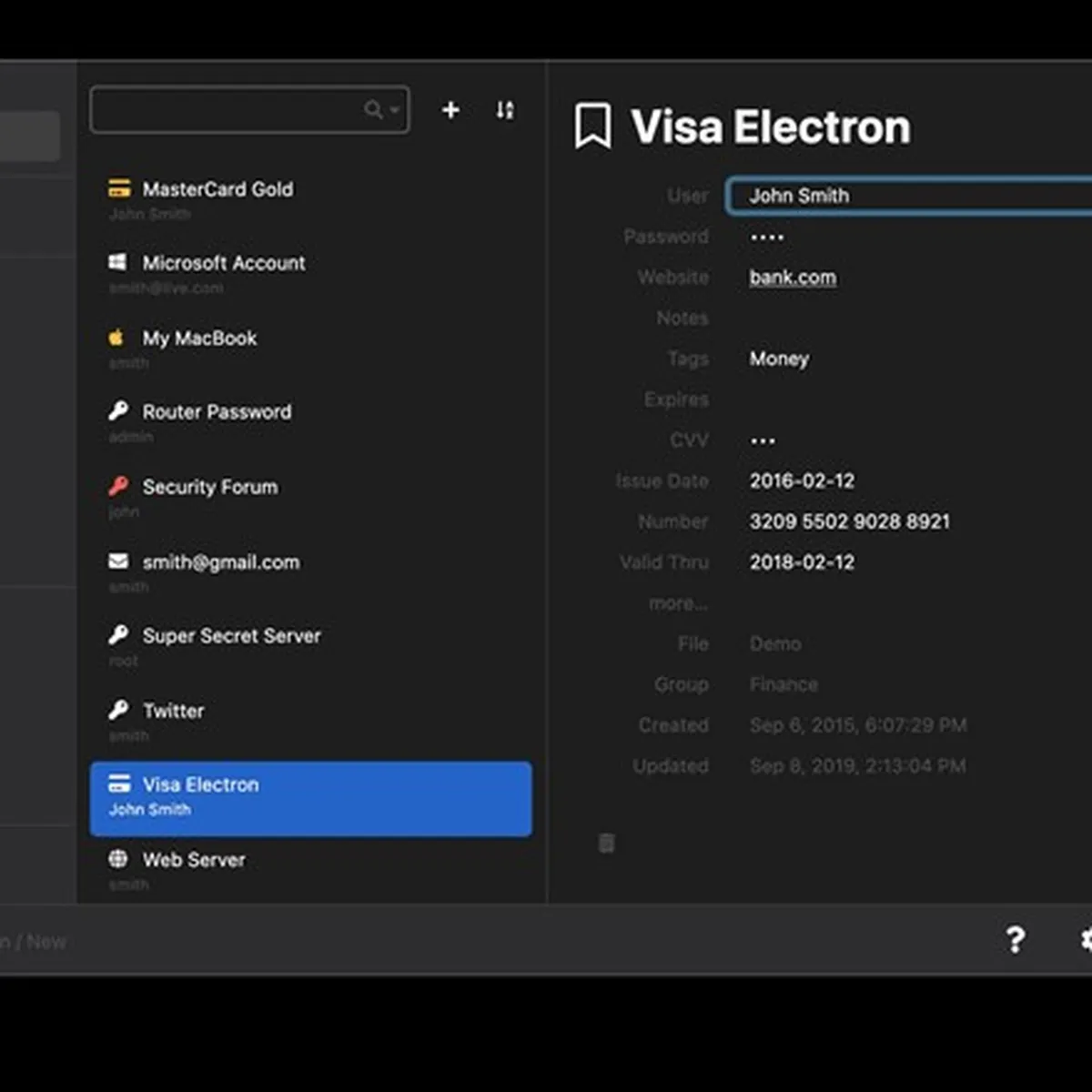Select the smith@gmail.com entry title
Image resolution: width=1092 pixels, height=1092 pixels.
tap(221, 562)
